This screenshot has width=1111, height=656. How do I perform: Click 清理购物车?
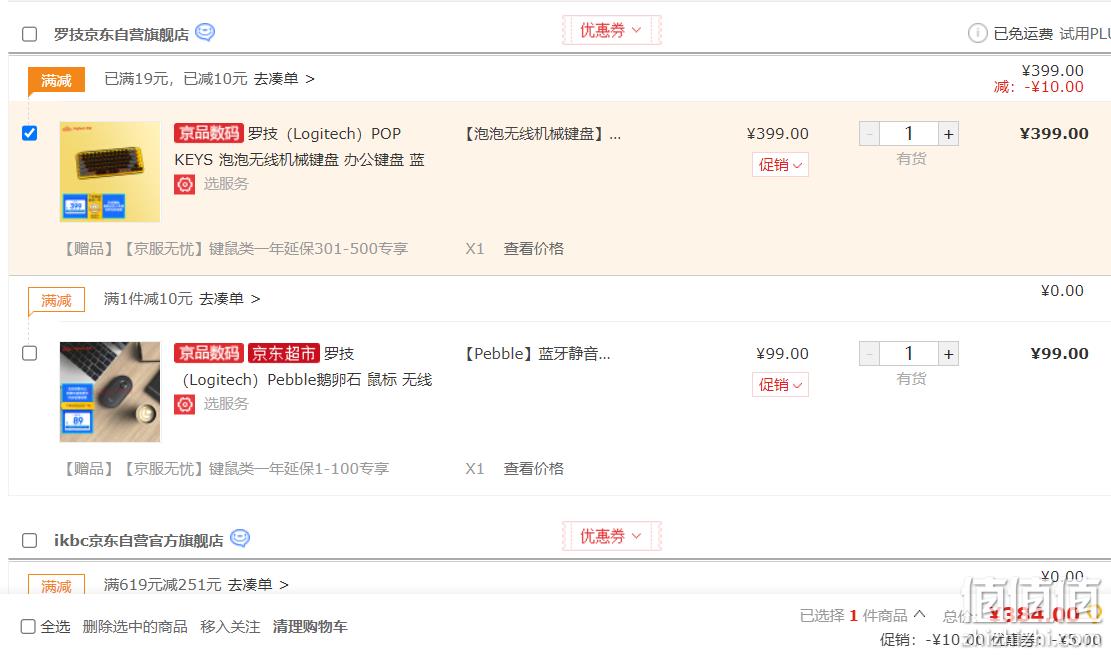[310, 626]
